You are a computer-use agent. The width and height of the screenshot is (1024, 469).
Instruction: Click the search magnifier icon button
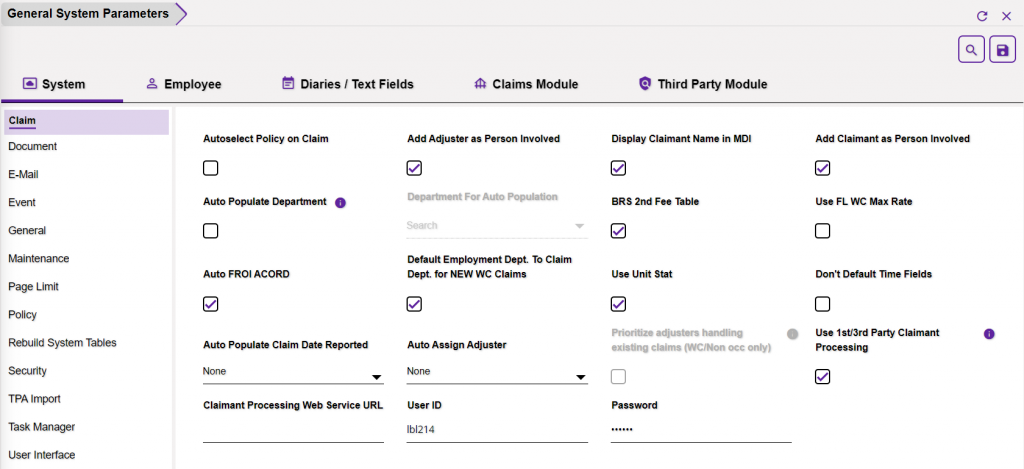[x=971, y=50]
